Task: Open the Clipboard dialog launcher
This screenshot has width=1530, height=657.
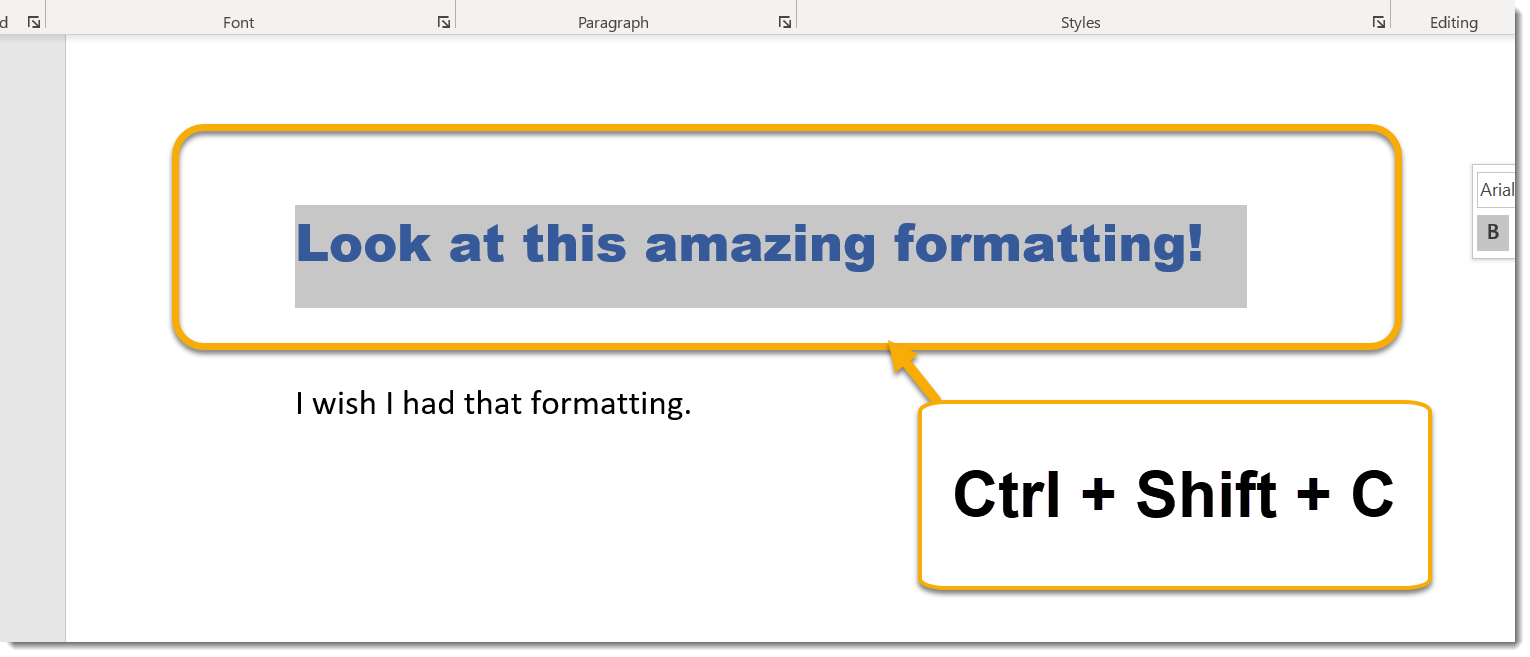Action: tap(31, 20)
